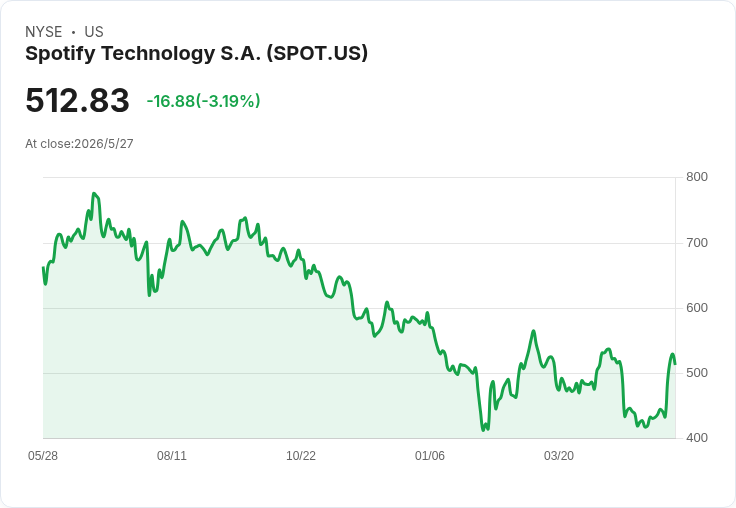Click the 700 price axis label
736x508 pixels.
point(697,243)
